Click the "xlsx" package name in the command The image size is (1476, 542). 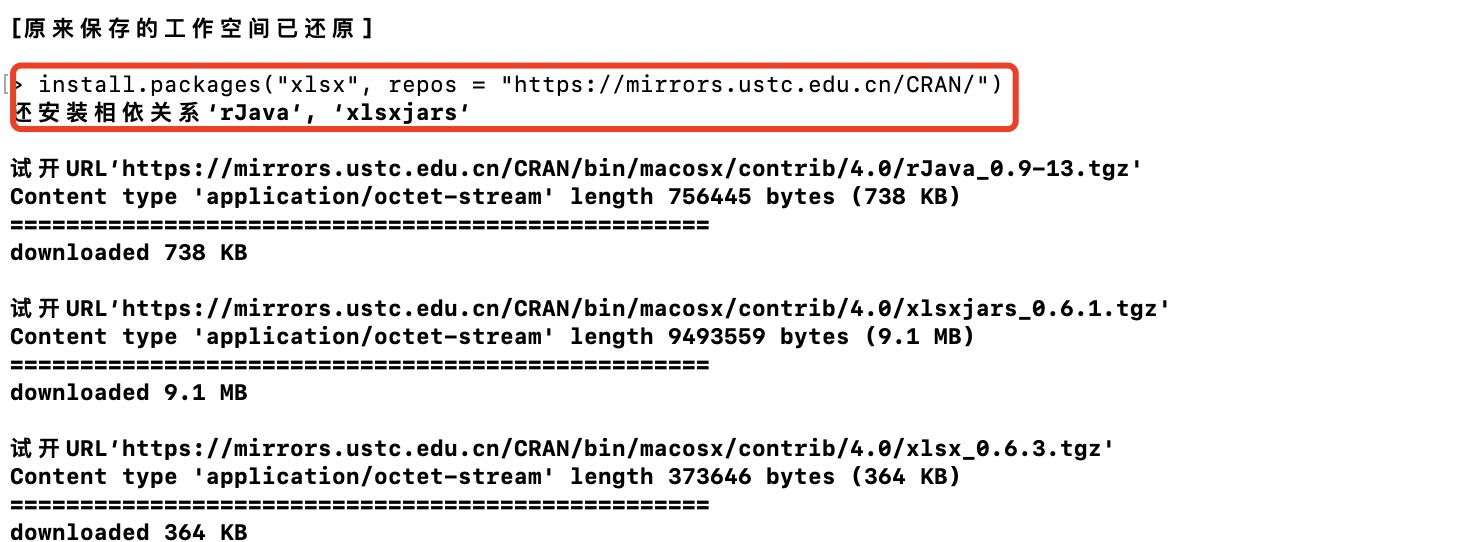318,86
